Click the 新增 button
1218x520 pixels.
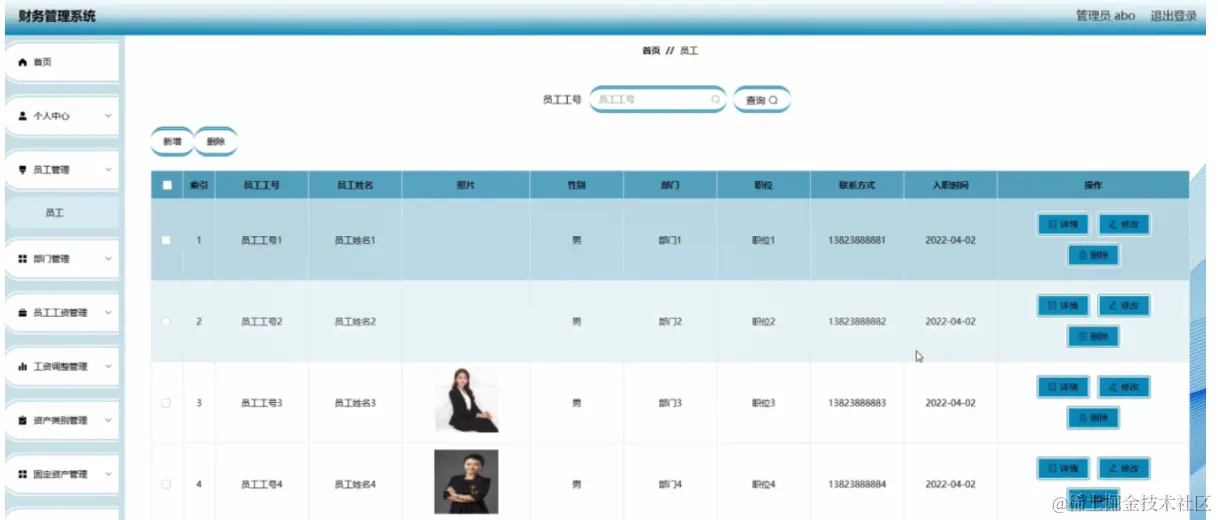(x=172, y=142)
